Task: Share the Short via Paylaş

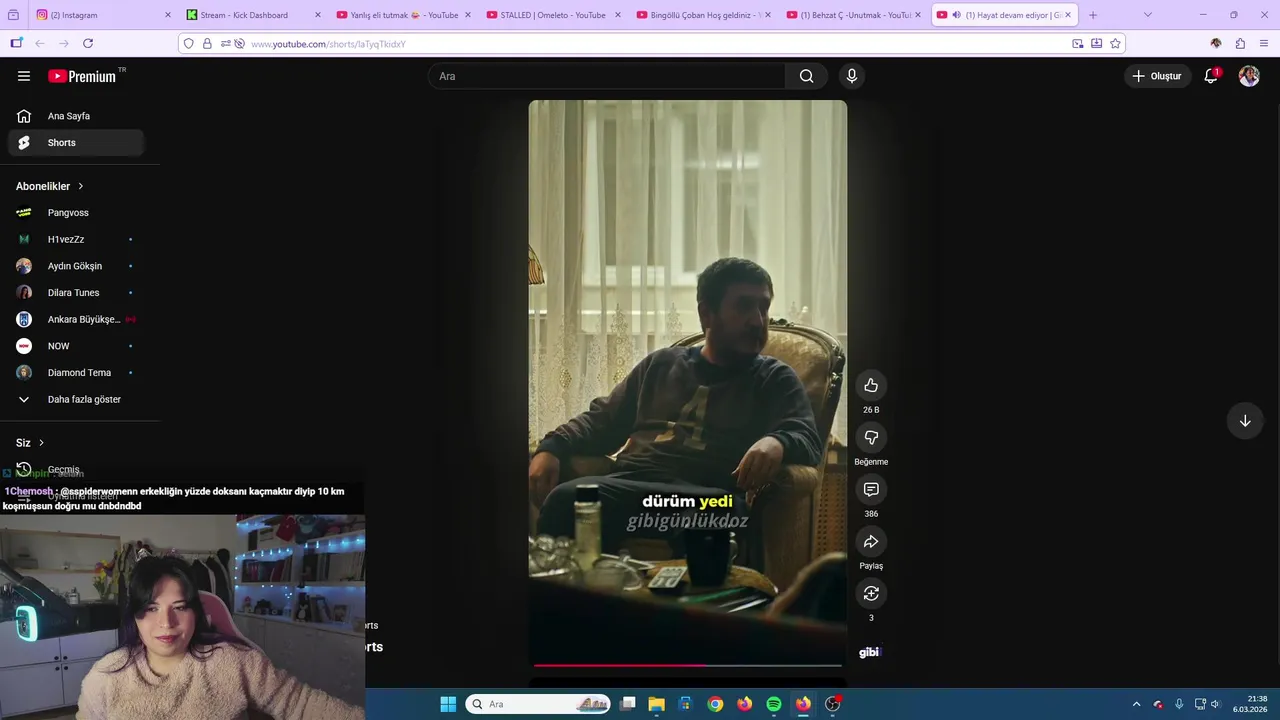Action: (871, 542)
